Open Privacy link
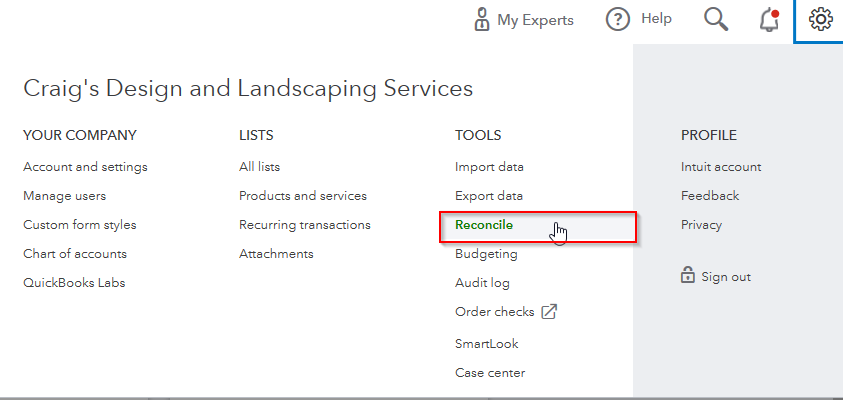This screenshot has height=400, width=843. click(701, 225)
